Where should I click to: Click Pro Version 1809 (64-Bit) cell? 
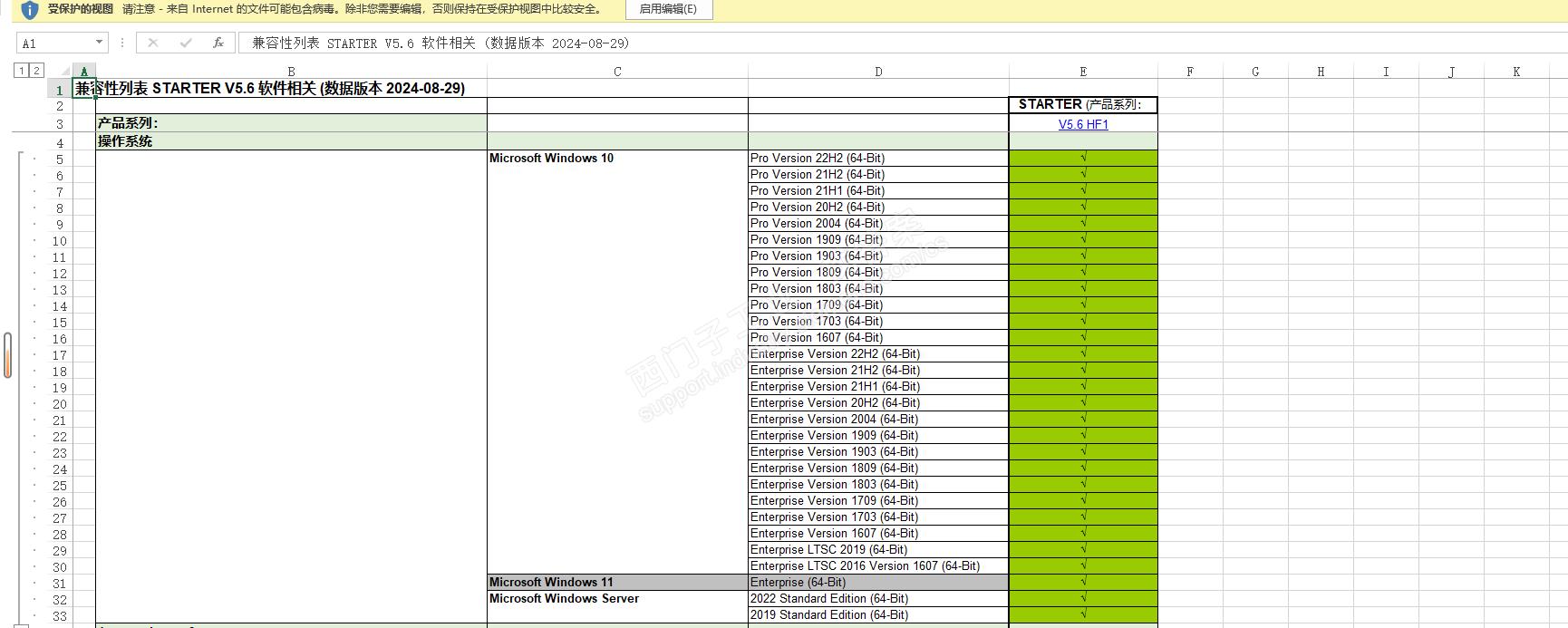878,272
